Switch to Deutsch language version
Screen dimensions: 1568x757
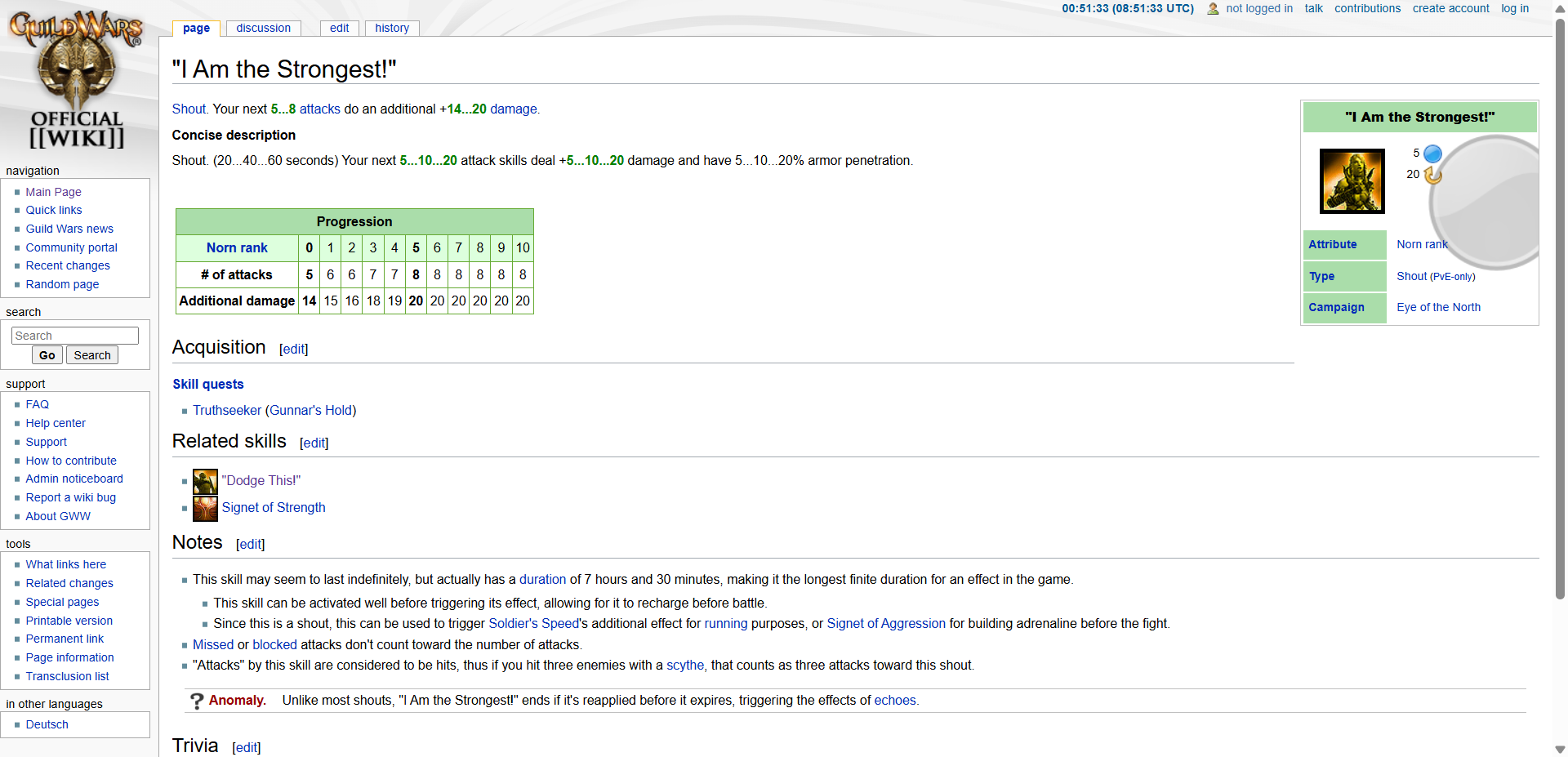47,724
